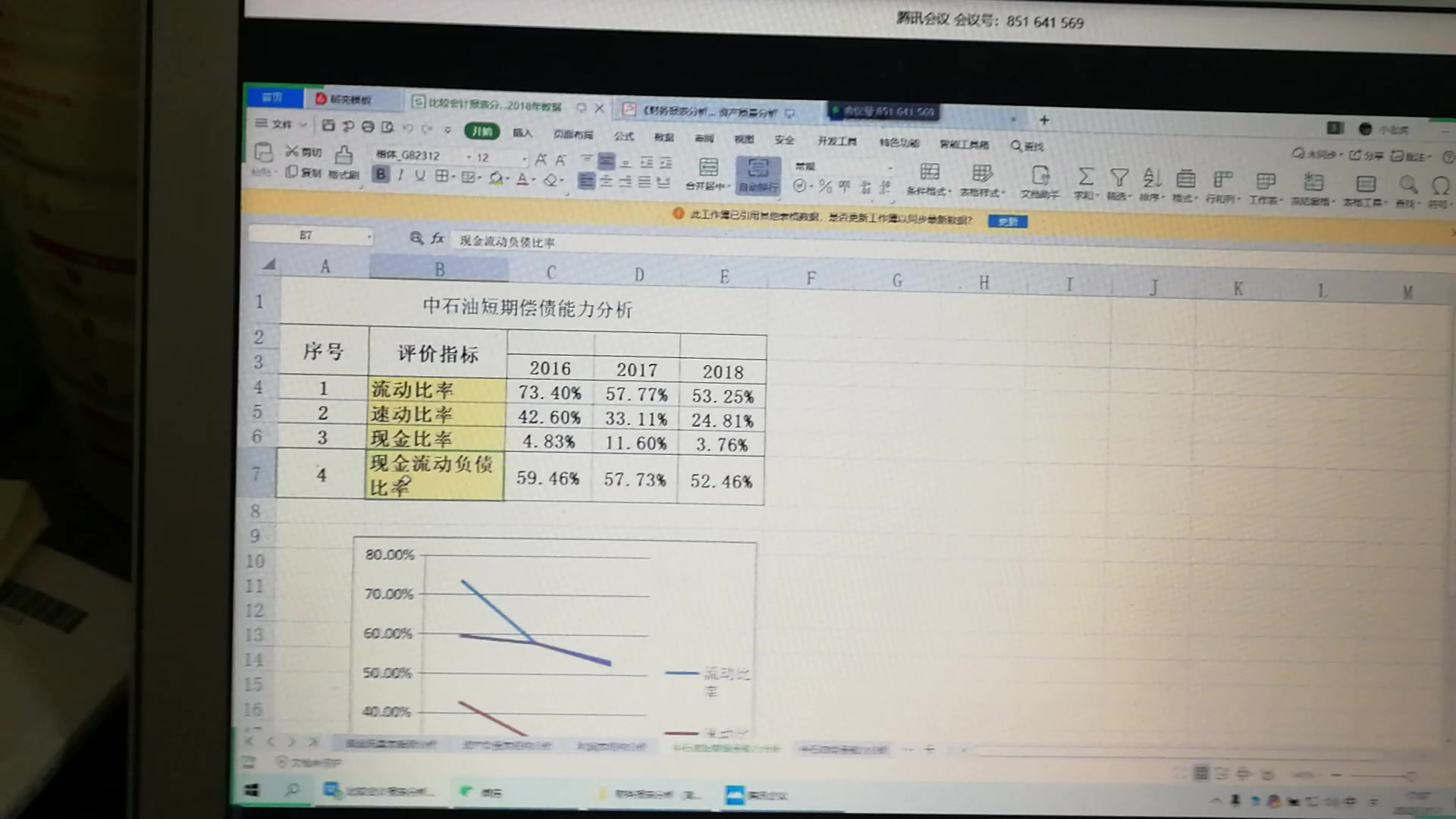Image resolution: width=1456 pixels, height=819 pixels.
Task: Open the font name dropdown
Action: click(469, 157)
